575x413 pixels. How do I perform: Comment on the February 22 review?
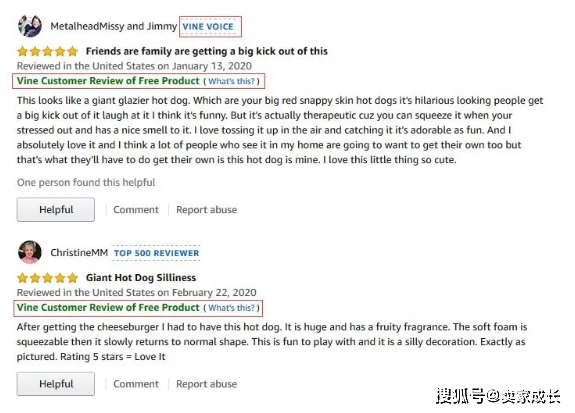pyautogui.click(x=136, y=384)
